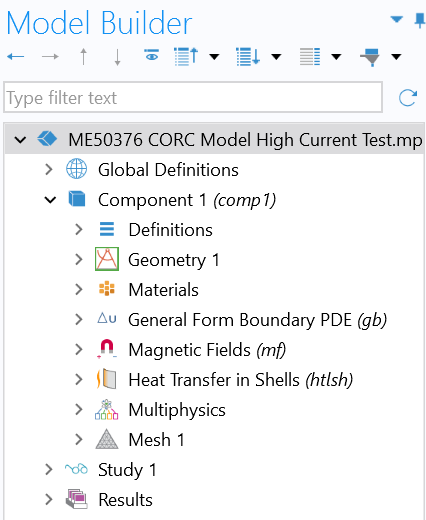Select the Results node
The image size is (426, 520).
coord(125,500)
